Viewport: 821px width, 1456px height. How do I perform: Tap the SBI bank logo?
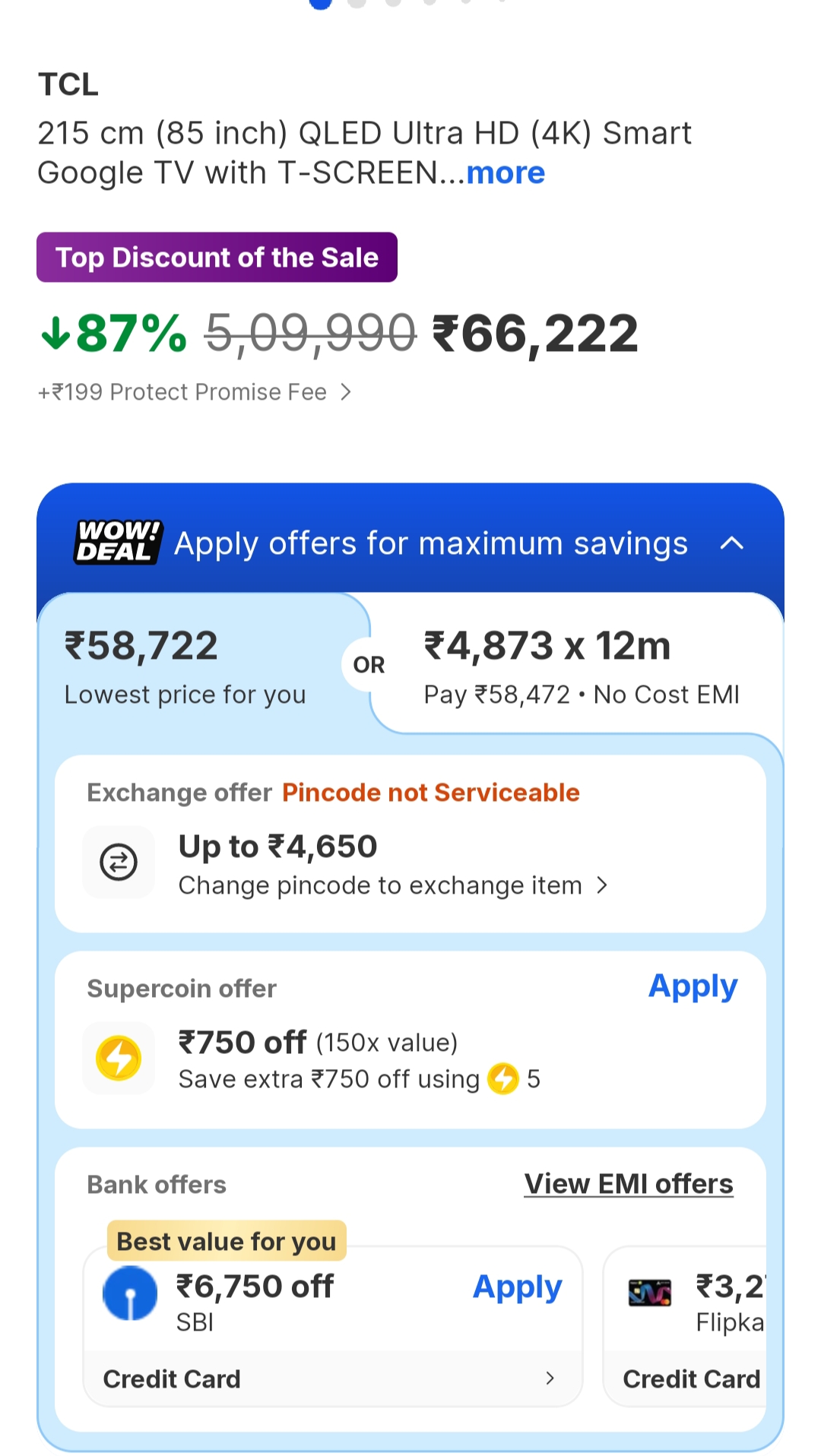coord(130,1293)
